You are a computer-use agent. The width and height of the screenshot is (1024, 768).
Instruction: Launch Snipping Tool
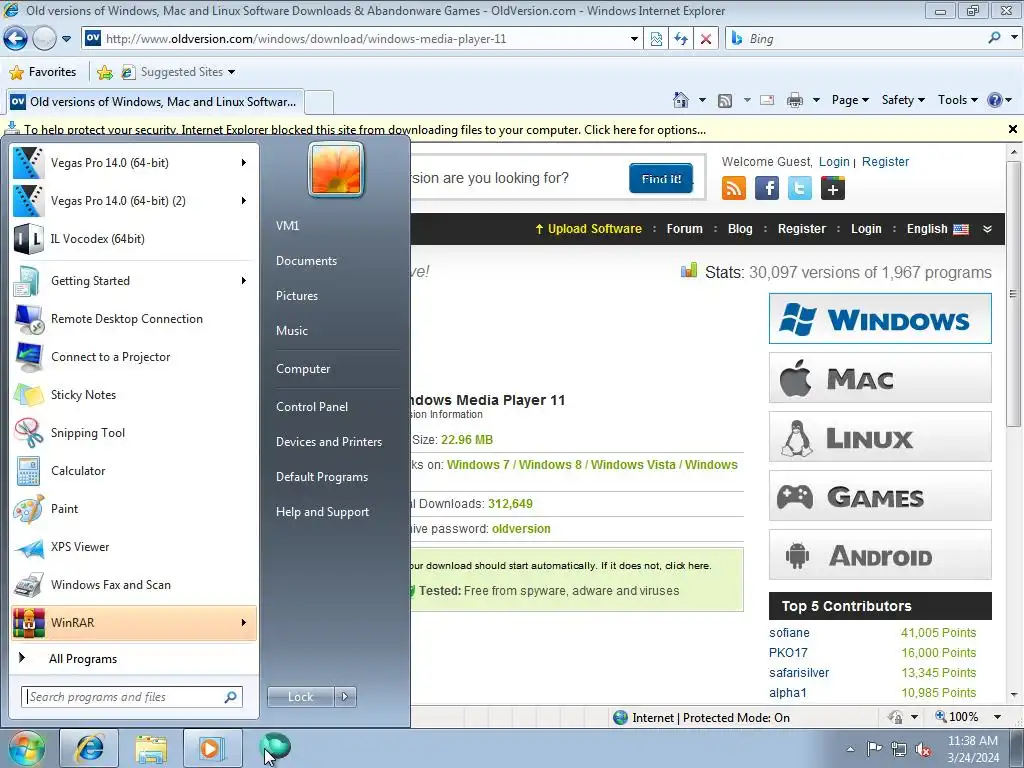[134, 433]
